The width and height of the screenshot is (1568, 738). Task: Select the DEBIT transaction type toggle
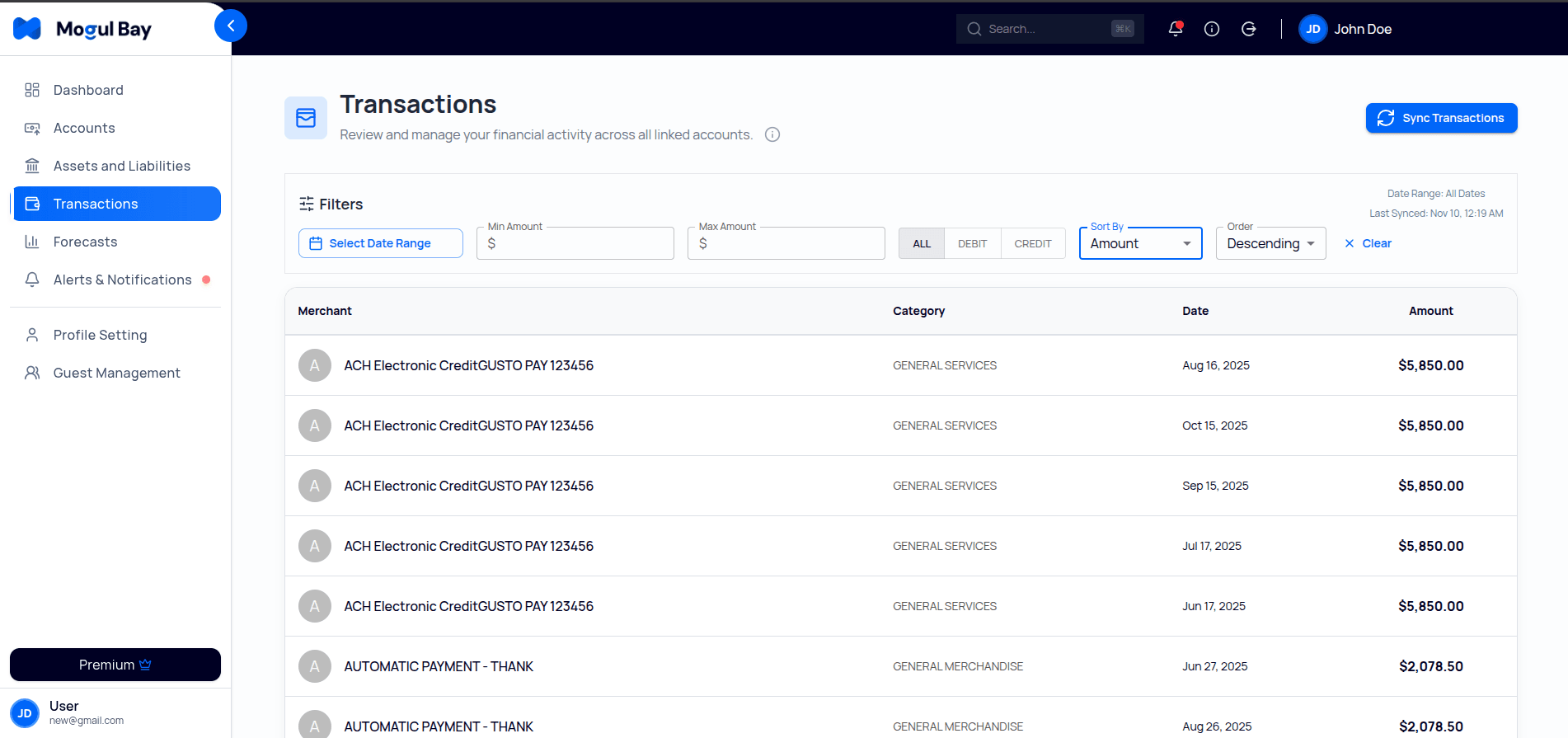[973, 243]
